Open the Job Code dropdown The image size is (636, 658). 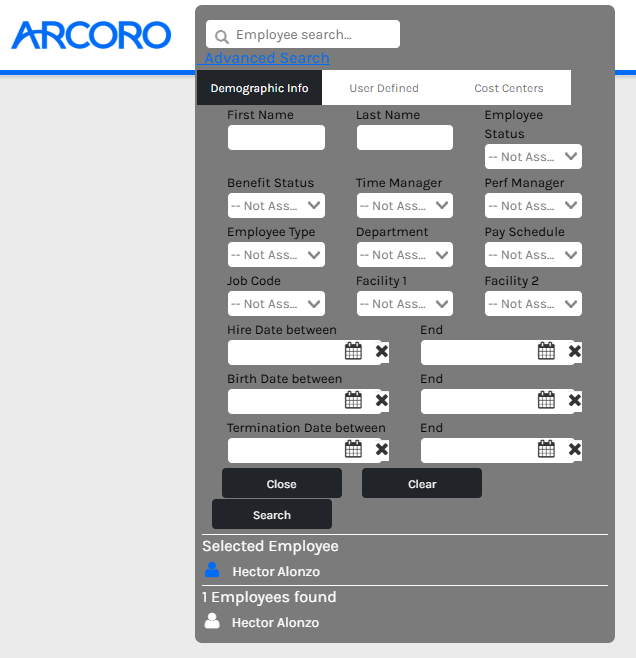click(276, 303)
